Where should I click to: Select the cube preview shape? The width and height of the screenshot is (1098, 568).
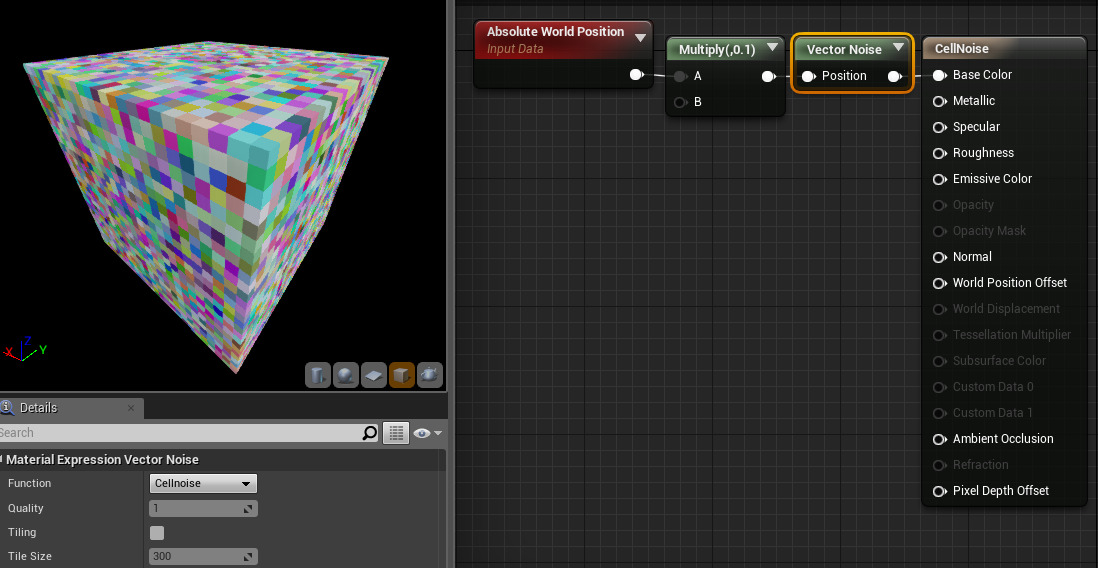pyautogui.click(x=402, y=375)
